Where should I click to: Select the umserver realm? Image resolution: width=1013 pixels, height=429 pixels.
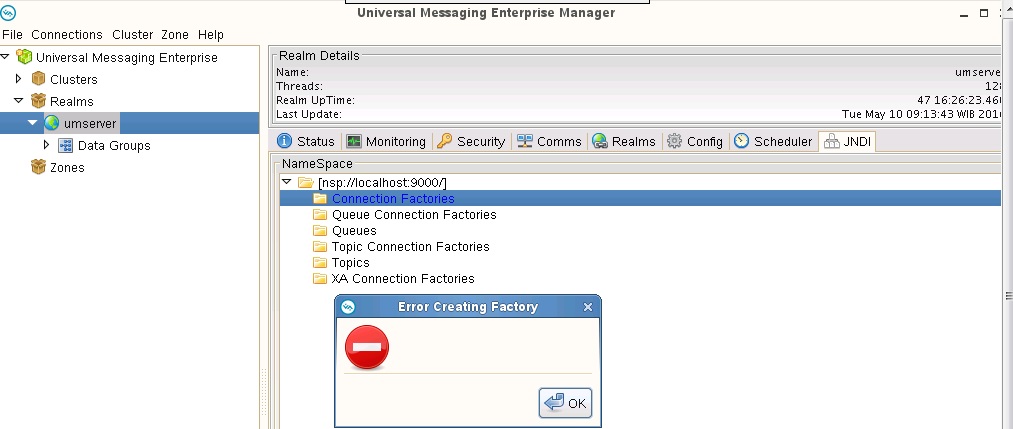tap(90, 123)
